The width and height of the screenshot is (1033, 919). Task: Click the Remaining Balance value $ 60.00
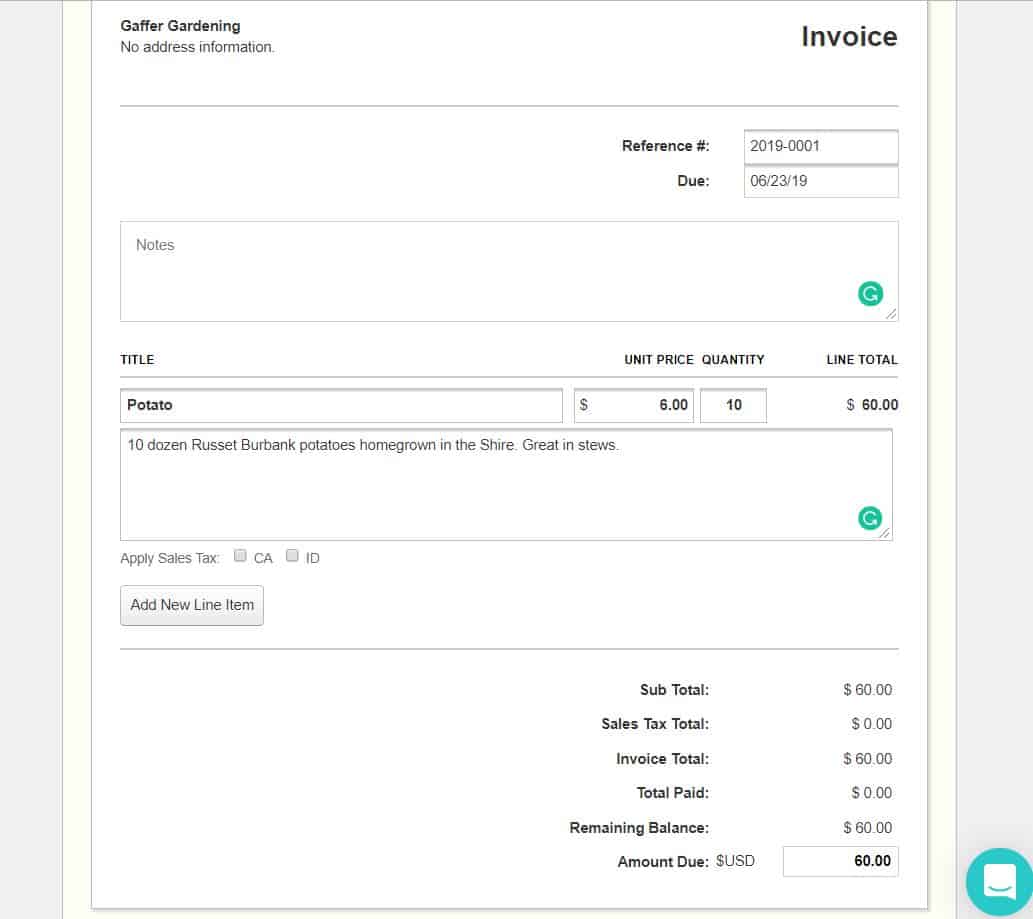pyautogui.click(x=868, y=828)
